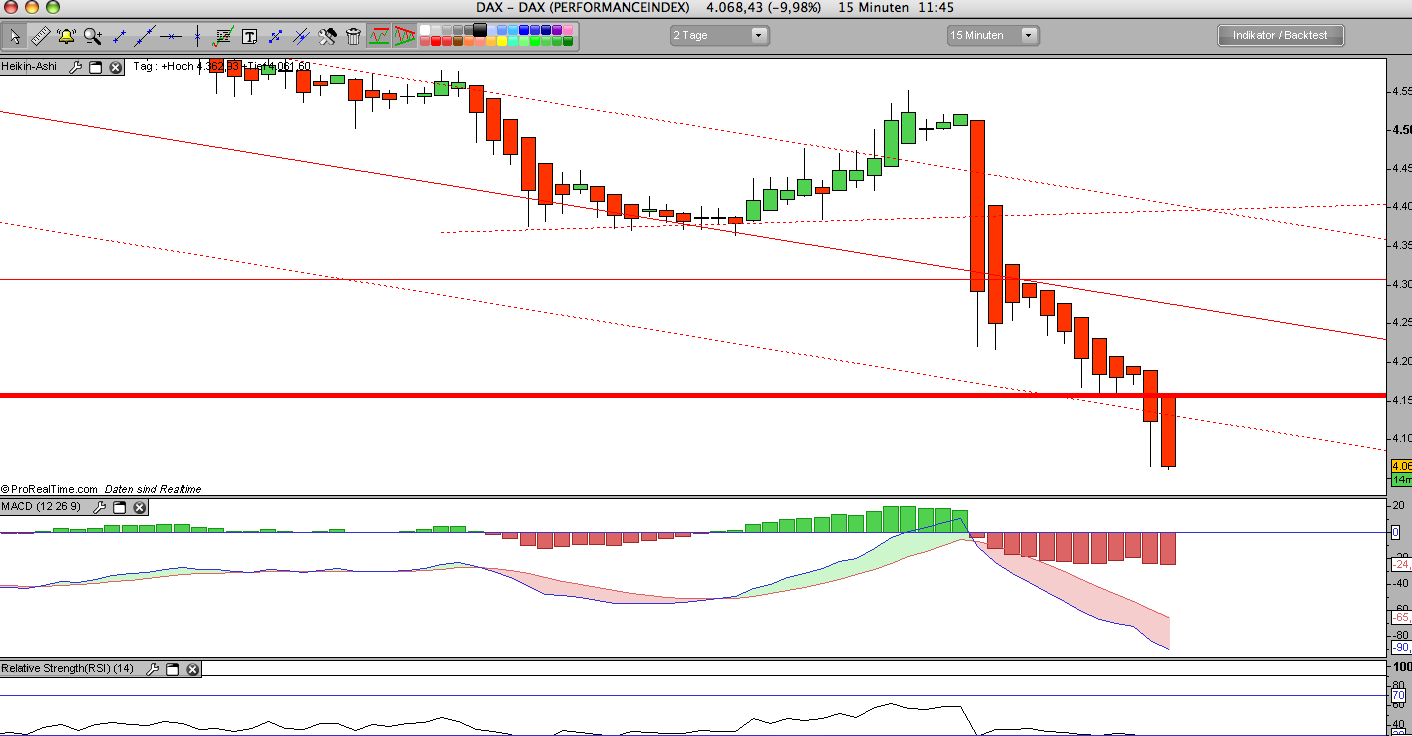Click the Heikin-Ashi panel label
This screenshot has height=736, width=1412.
point(29,67)
